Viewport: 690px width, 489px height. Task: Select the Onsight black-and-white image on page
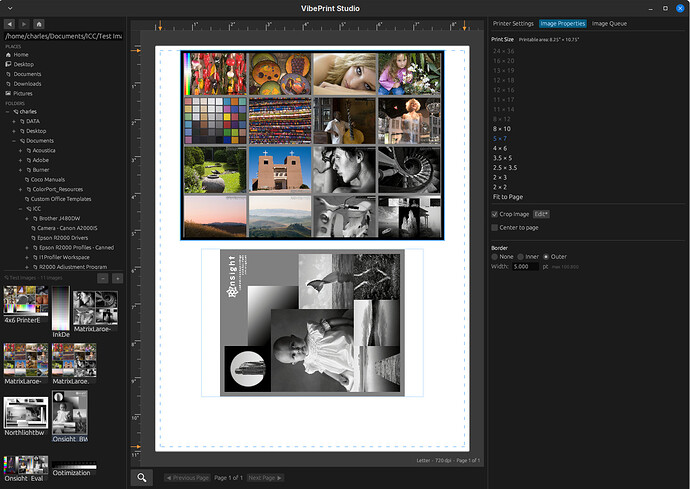click(x=312, y=323)
